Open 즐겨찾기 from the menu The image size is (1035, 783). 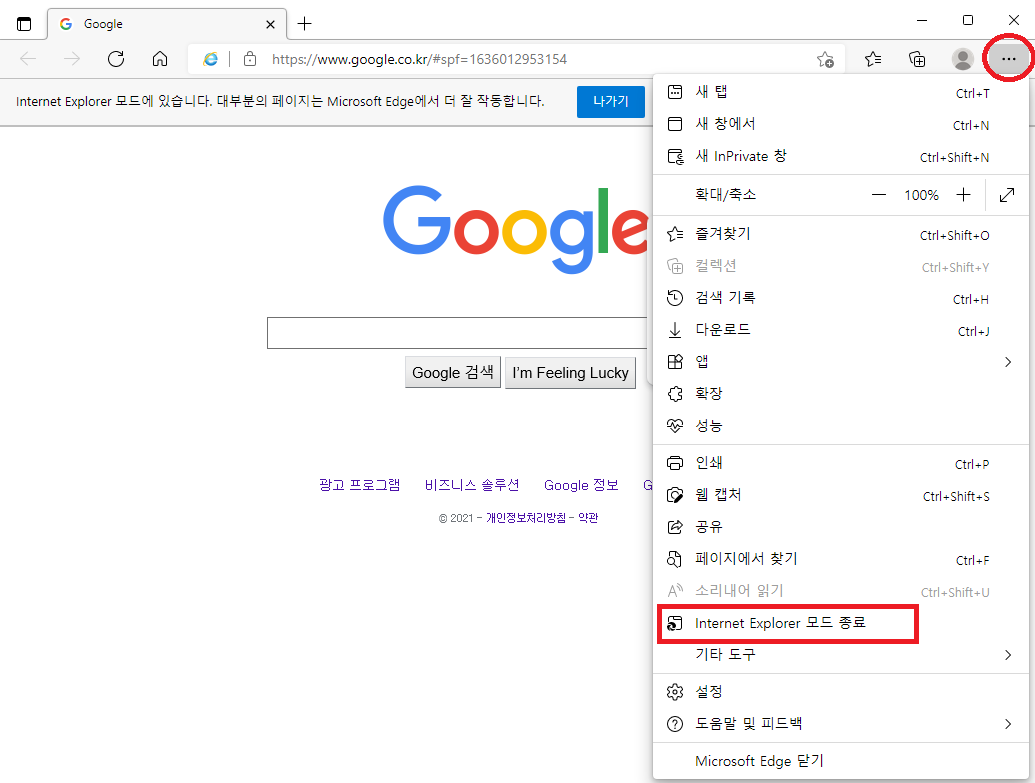[840, 234]
